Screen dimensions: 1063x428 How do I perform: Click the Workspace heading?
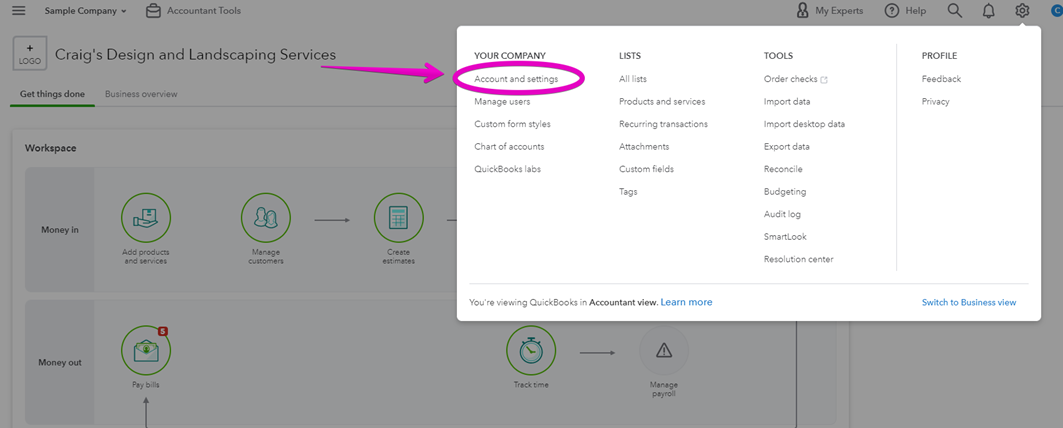[x=51, y=148]
